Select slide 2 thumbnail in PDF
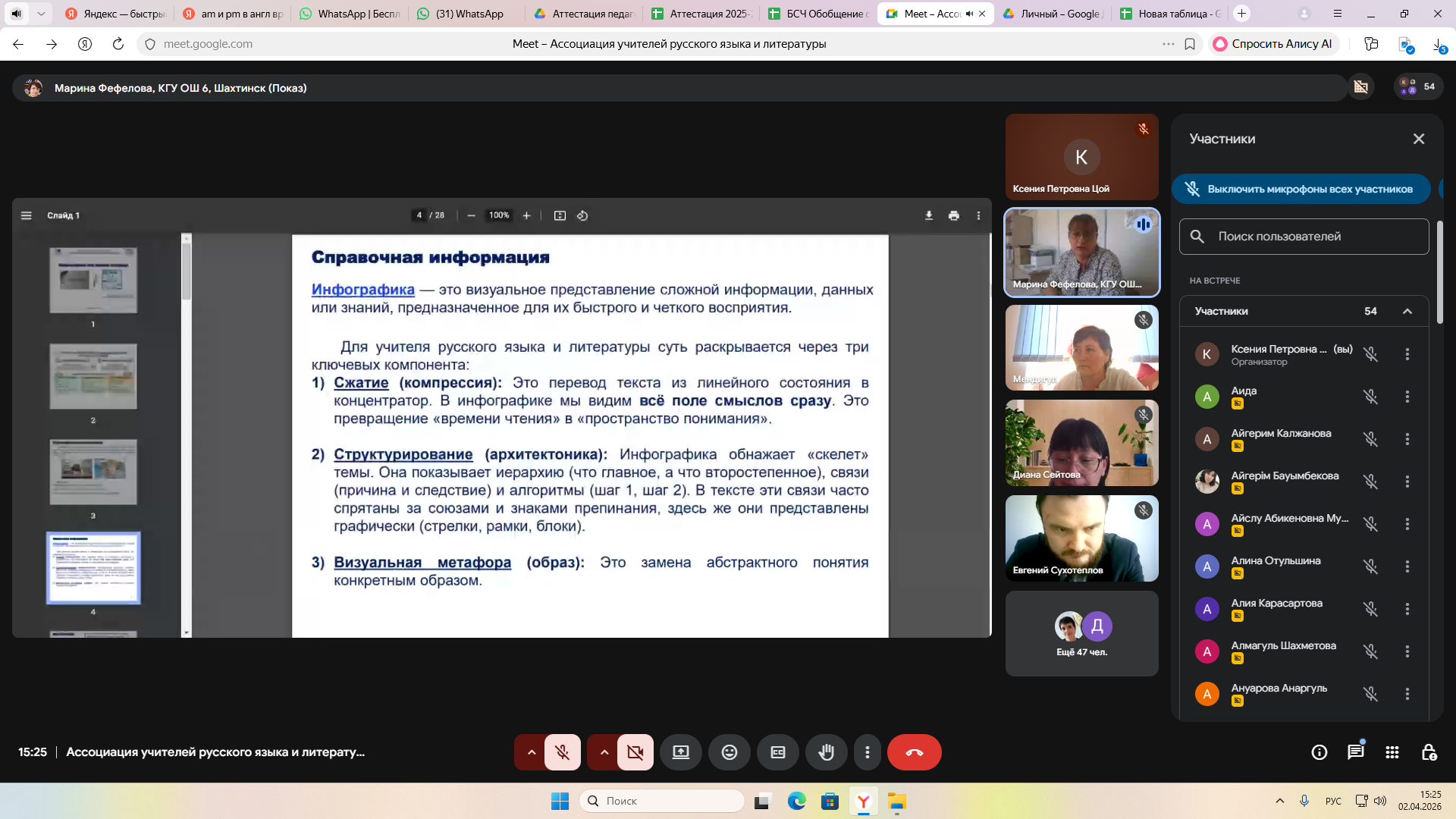Screen dimensions: 1456x819 point(93,377)
